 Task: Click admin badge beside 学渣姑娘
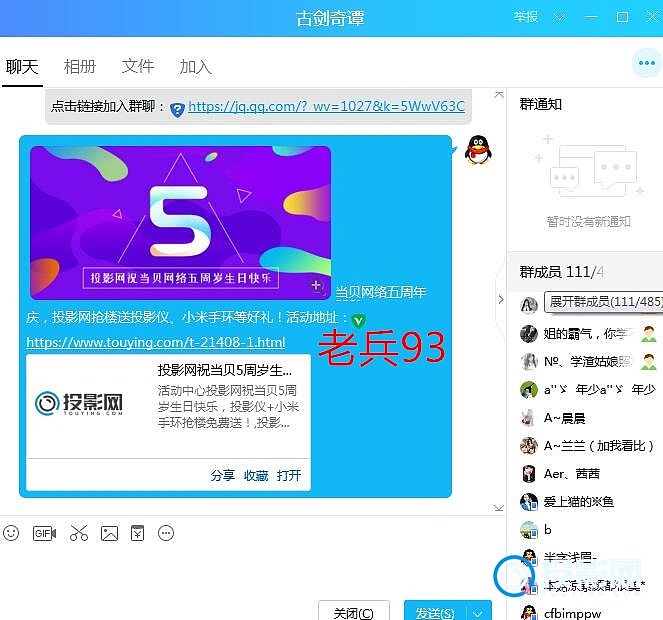click(x=648, y=362)
